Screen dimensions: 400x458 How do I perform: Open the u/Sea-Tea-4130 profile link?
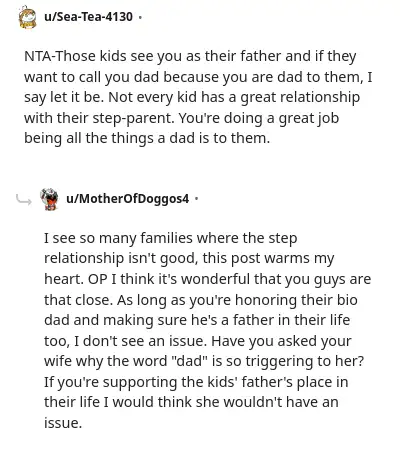[88, 16]
